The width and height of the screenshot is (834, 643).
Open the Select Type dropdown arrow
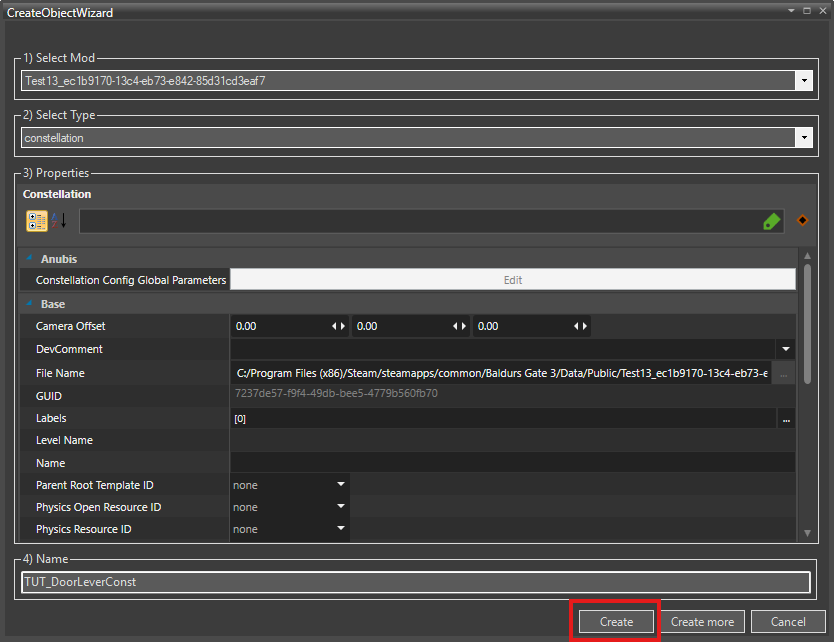(x=804, y=138)
